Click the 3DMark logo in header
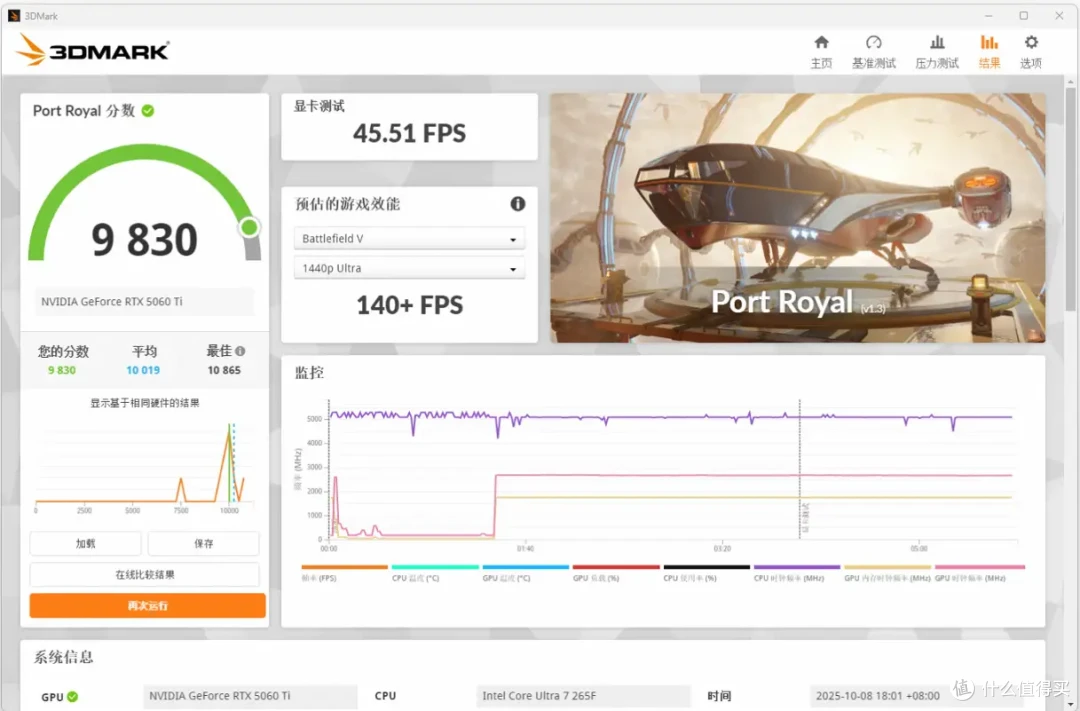Screen dimensions: 1080x711 click(92, 50)
